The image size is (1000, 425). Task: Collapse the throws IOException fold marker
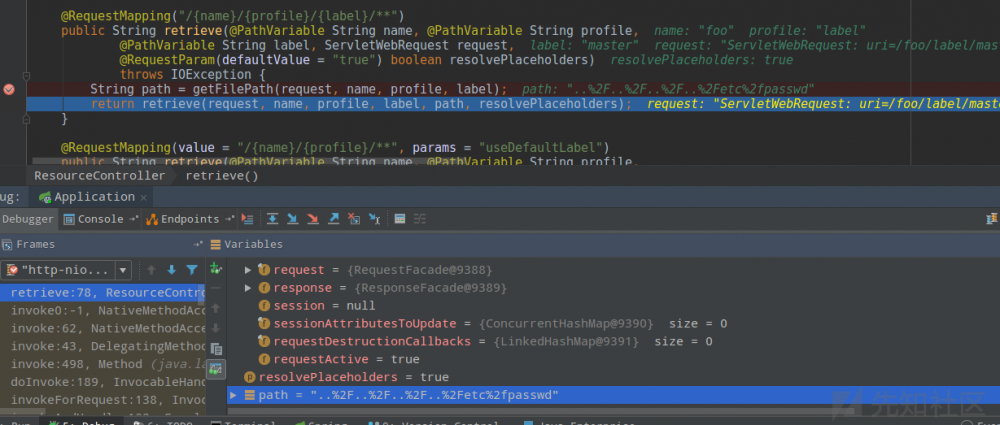pyautogui.click(x=27, y=75)
